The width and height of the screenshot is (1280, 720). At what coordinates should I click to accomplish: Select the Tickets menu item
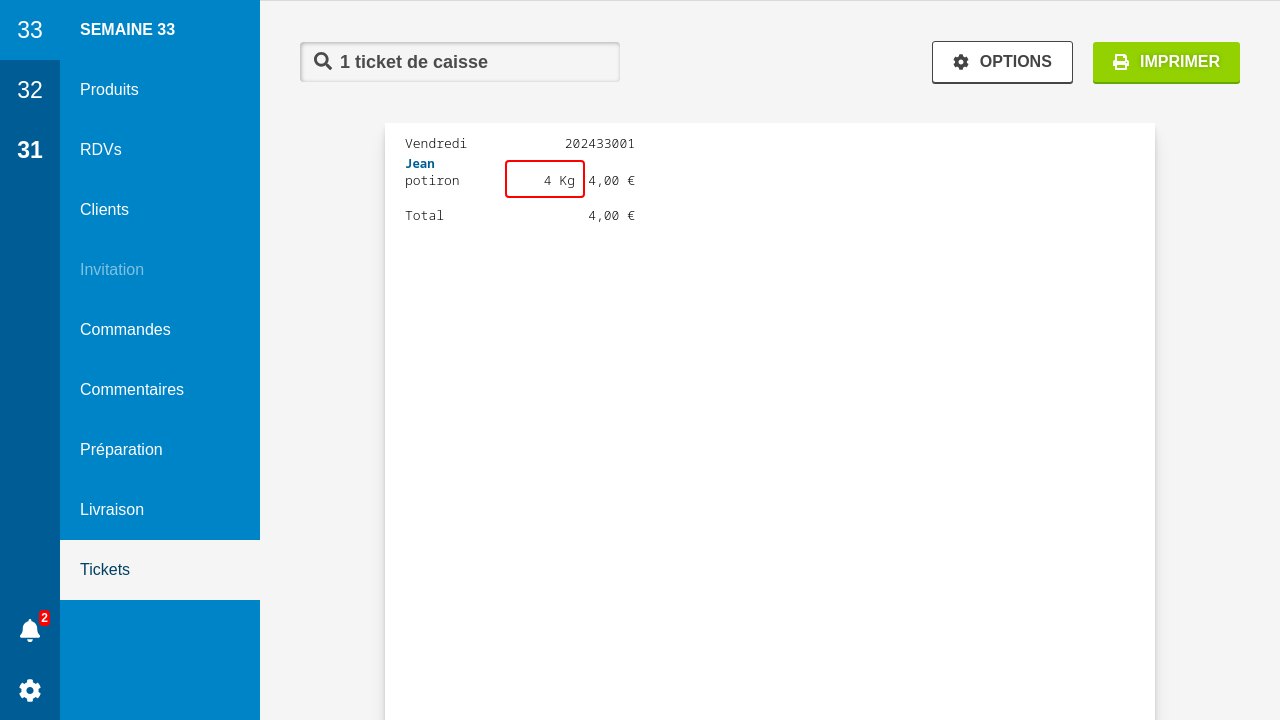pyautogui.click(x=105, y=570)
